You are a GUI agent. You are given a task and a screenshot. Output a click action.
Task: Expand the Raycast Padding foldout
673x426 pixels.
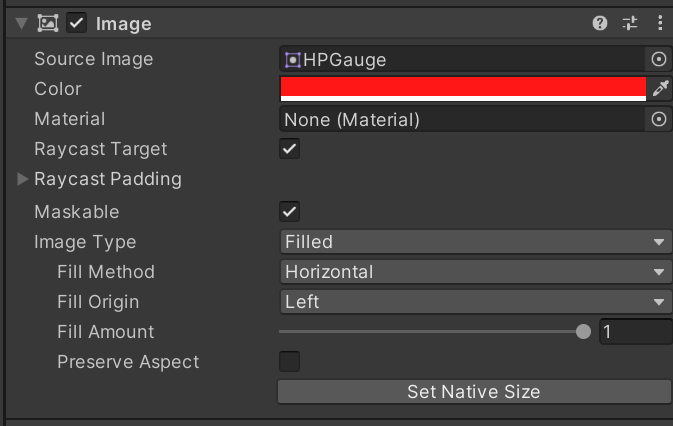tap(24, 180)
